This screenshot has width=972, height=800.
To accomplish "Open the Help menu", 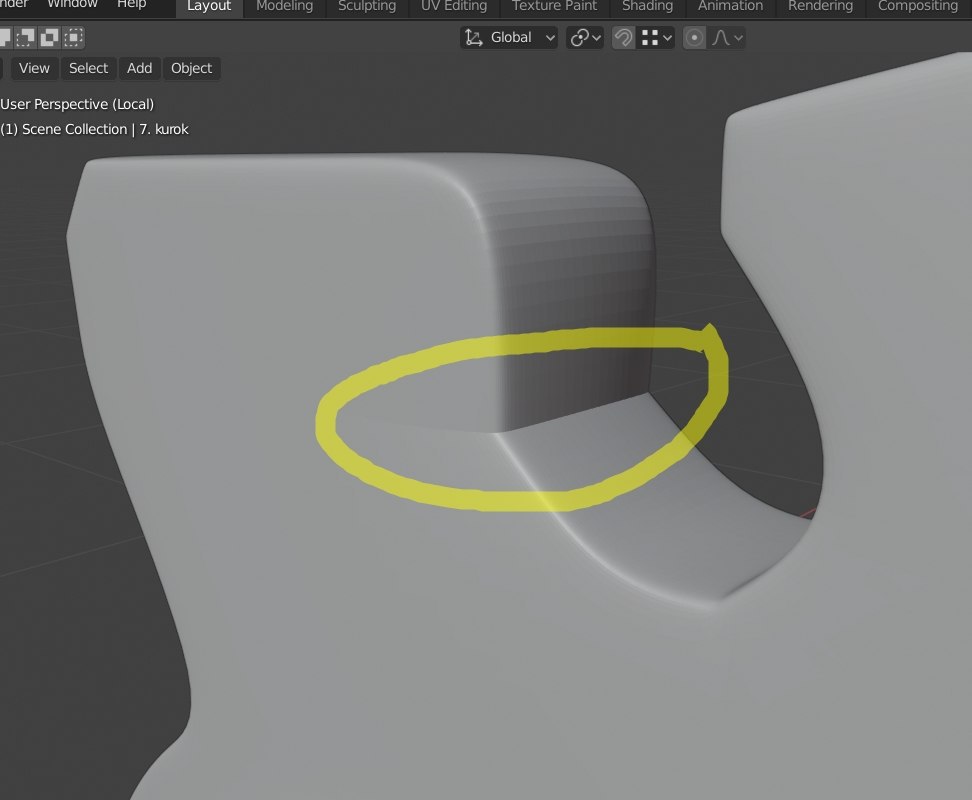I will click(x=131, y=4).
